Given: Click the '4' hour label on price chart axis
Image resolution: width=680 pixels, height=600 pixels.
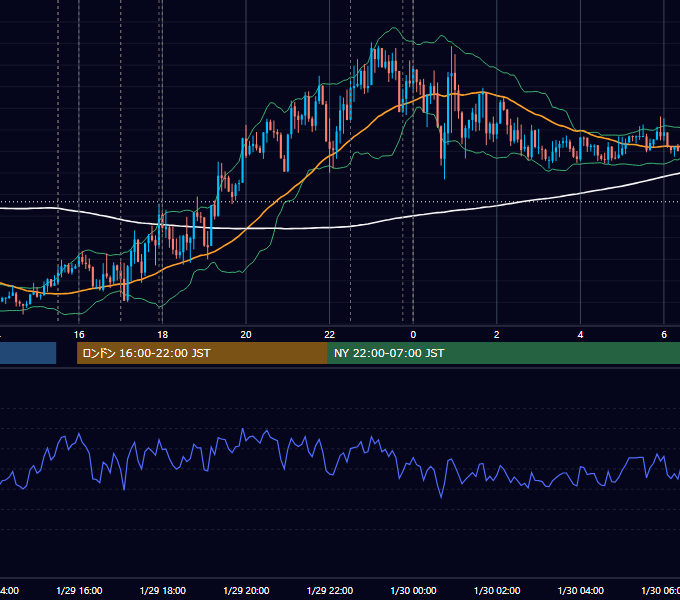Looking at the screenshot, I should pyautogui.click(x=580, y=335).
